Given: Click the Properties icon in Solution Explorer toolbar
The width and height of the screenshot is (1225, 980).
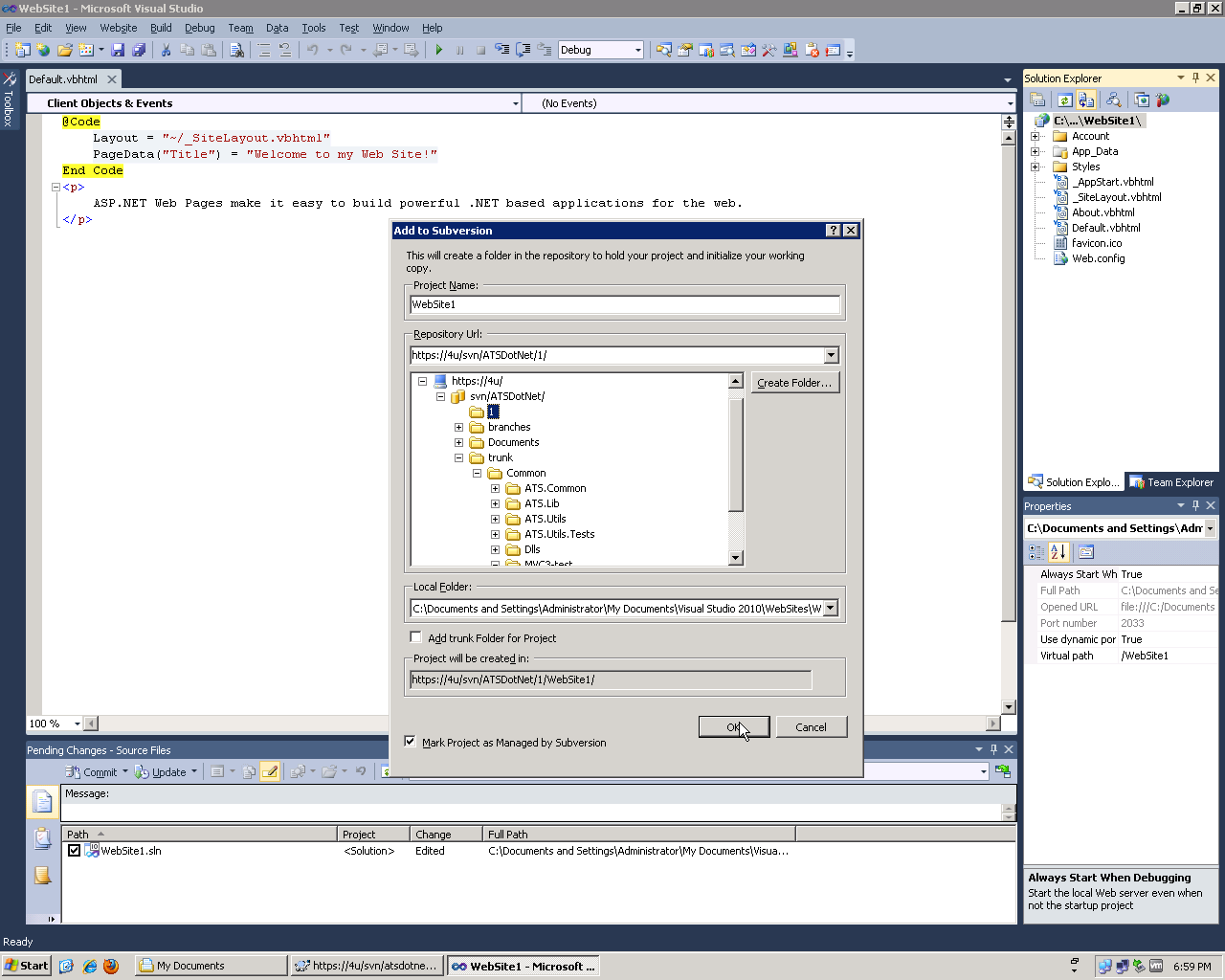Looking at the screenshot, I should [1038, 100].
